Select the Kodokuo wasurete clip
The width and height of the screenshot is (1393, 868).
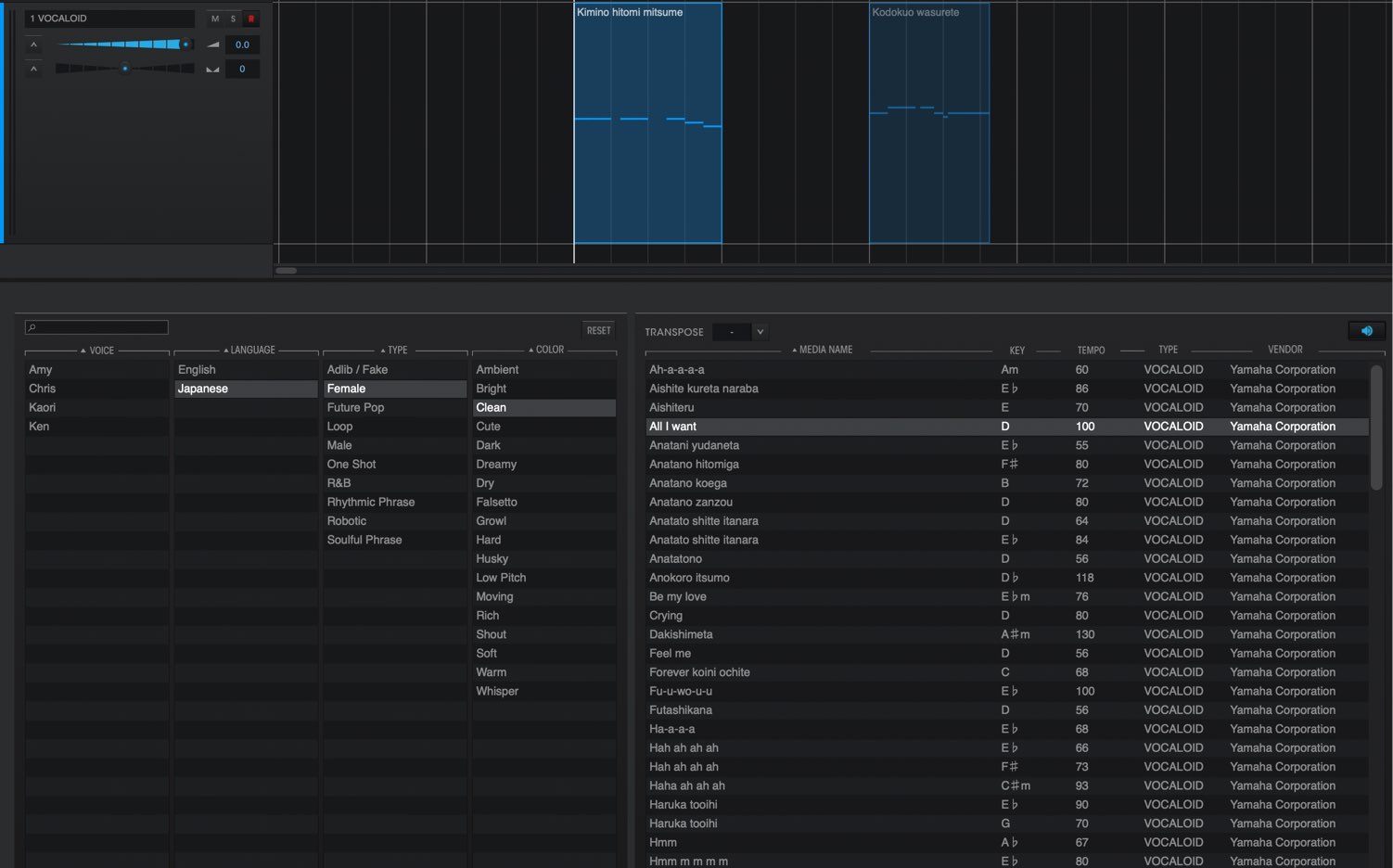tap(929, 123)
